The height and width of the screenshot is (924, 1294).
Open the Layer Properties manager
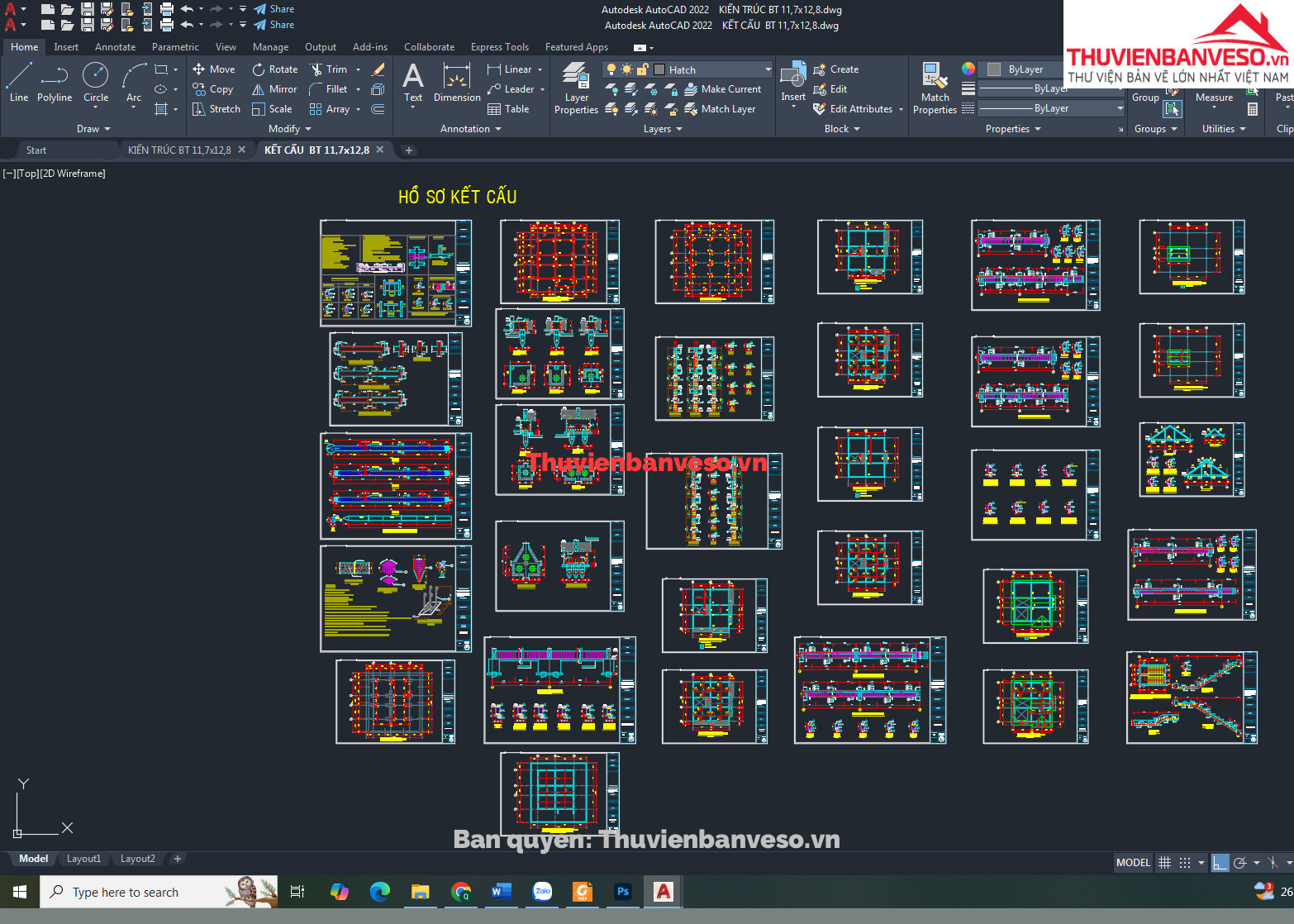(576, 88)
